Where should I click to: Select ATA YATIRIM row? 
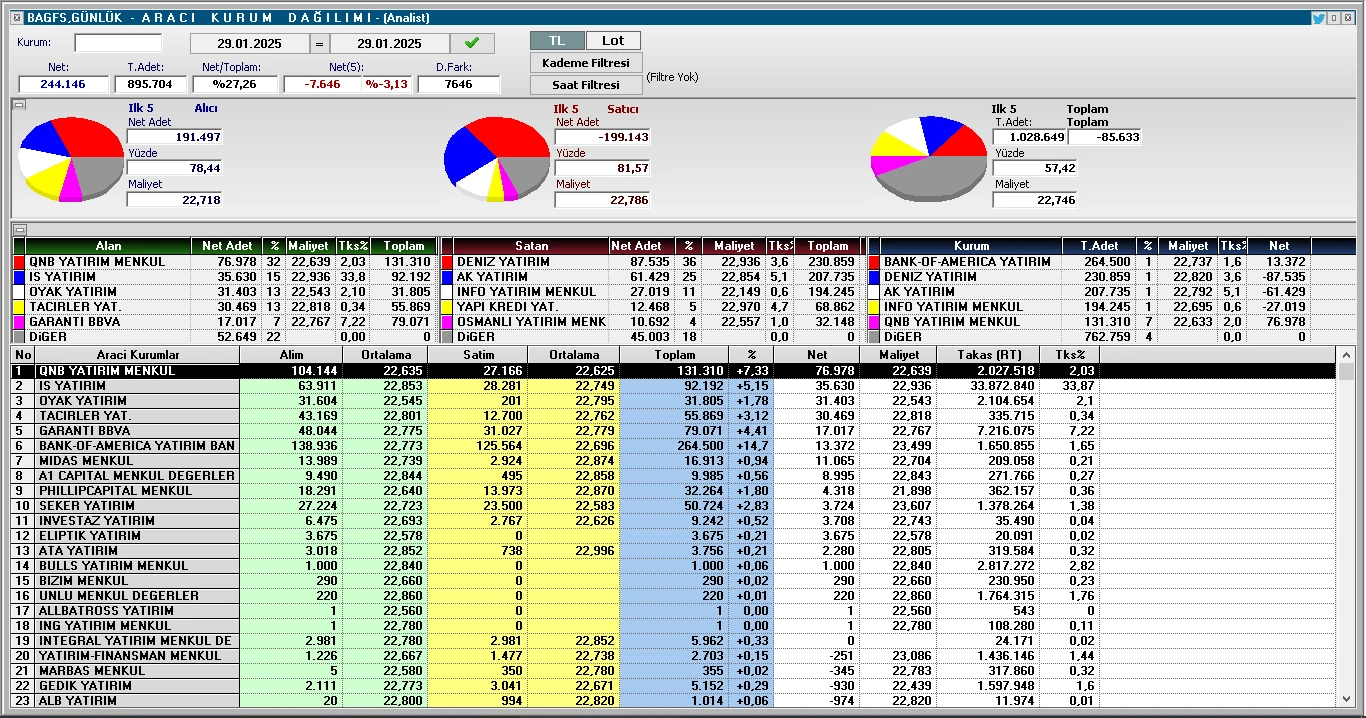(675, 551)
